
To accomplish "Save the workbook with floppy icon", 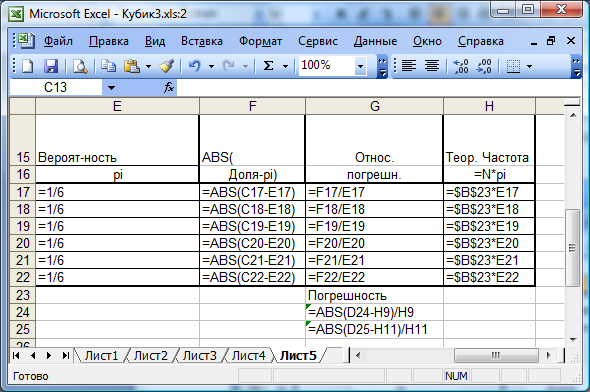I will [51, 66].
